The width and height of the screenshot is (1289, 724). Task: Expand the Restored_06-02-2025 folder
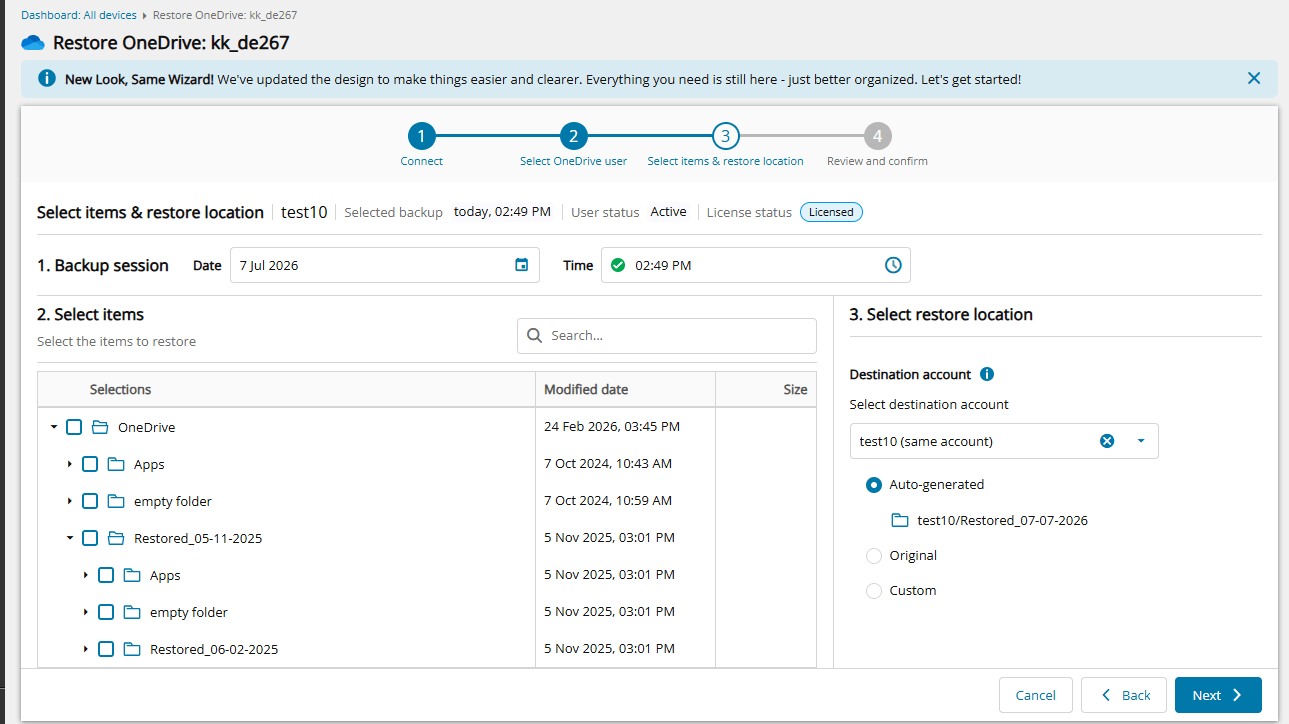(86, 649)
